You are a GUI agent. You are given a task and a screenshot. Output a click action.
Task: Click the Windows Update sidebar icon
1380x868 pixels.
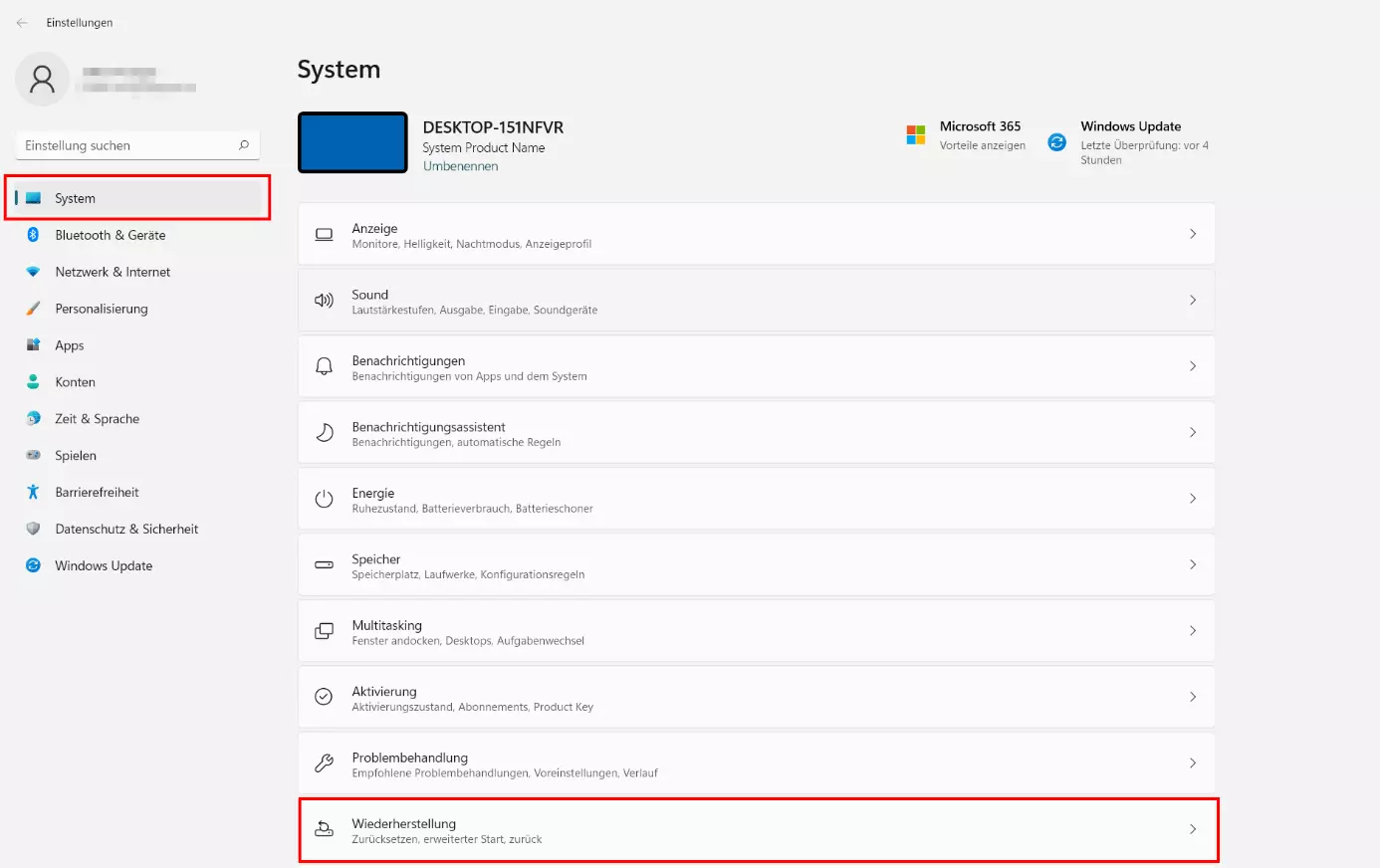[33, 565]
